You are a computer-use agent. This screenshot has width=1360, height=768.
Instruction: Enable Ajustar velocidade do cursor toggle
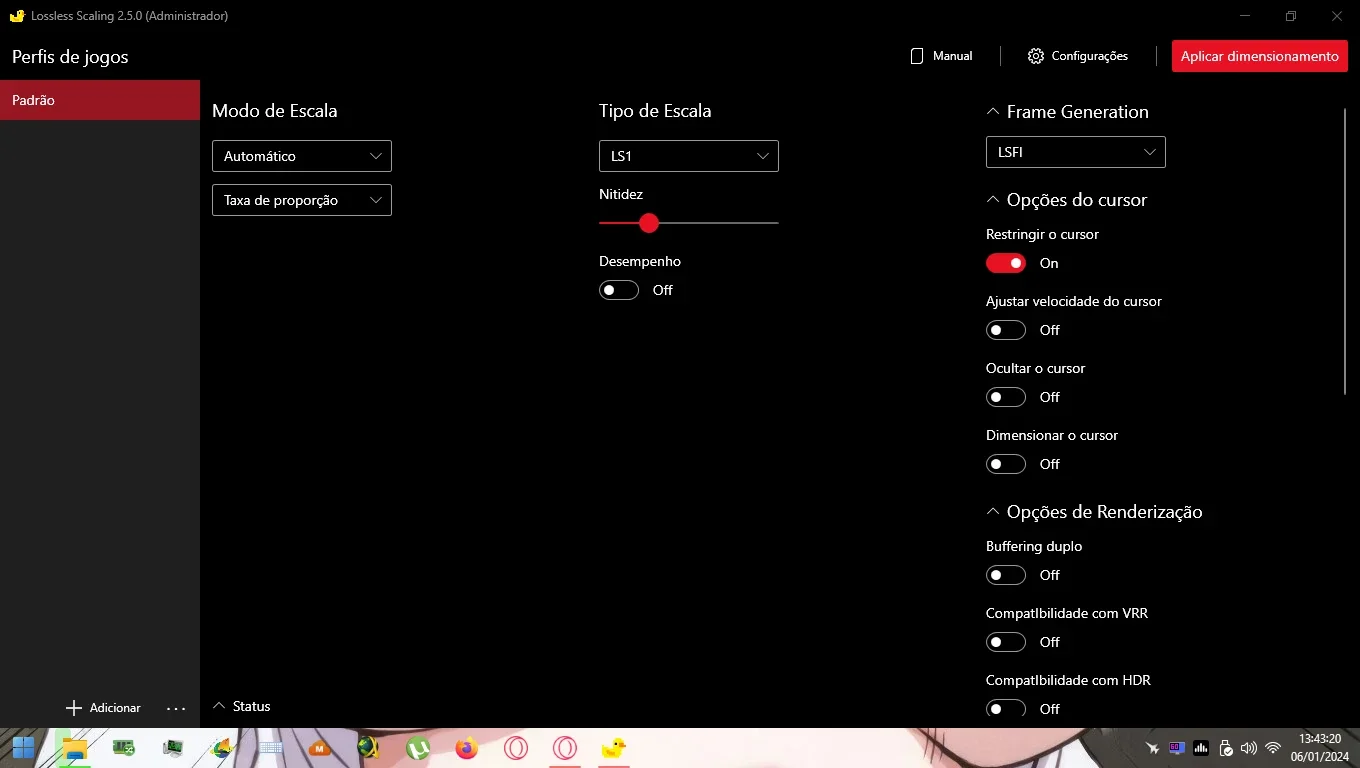(1006, 330)
